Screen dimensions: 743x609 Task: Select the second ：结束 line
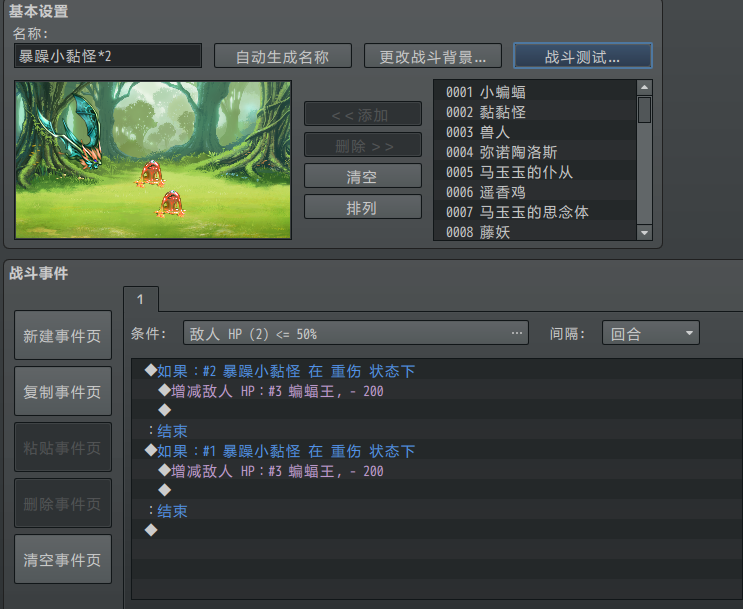tap(437, 511)
